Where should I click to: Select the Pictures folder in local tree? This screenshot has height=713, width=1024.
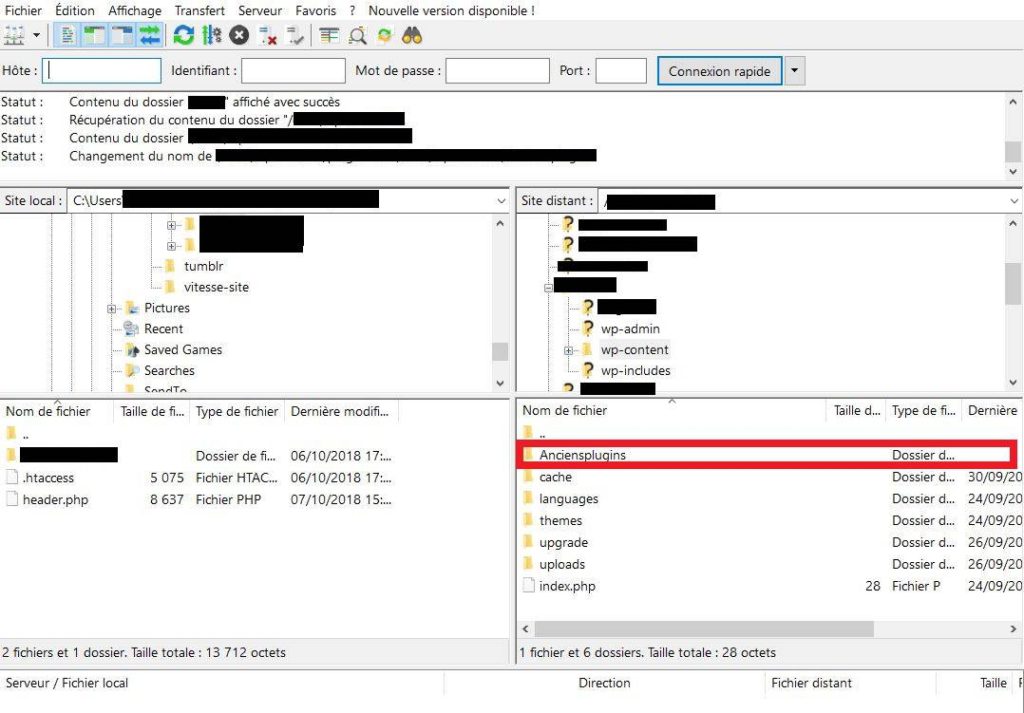point(167,308)
